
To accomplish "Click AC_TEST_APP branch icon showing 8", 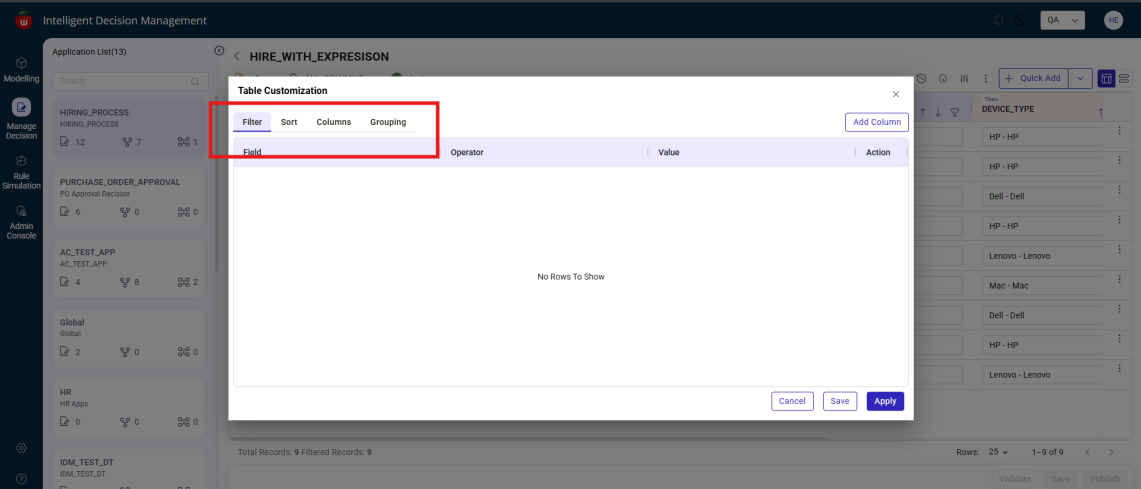I will pyautogui.click(x=127, y=282).
